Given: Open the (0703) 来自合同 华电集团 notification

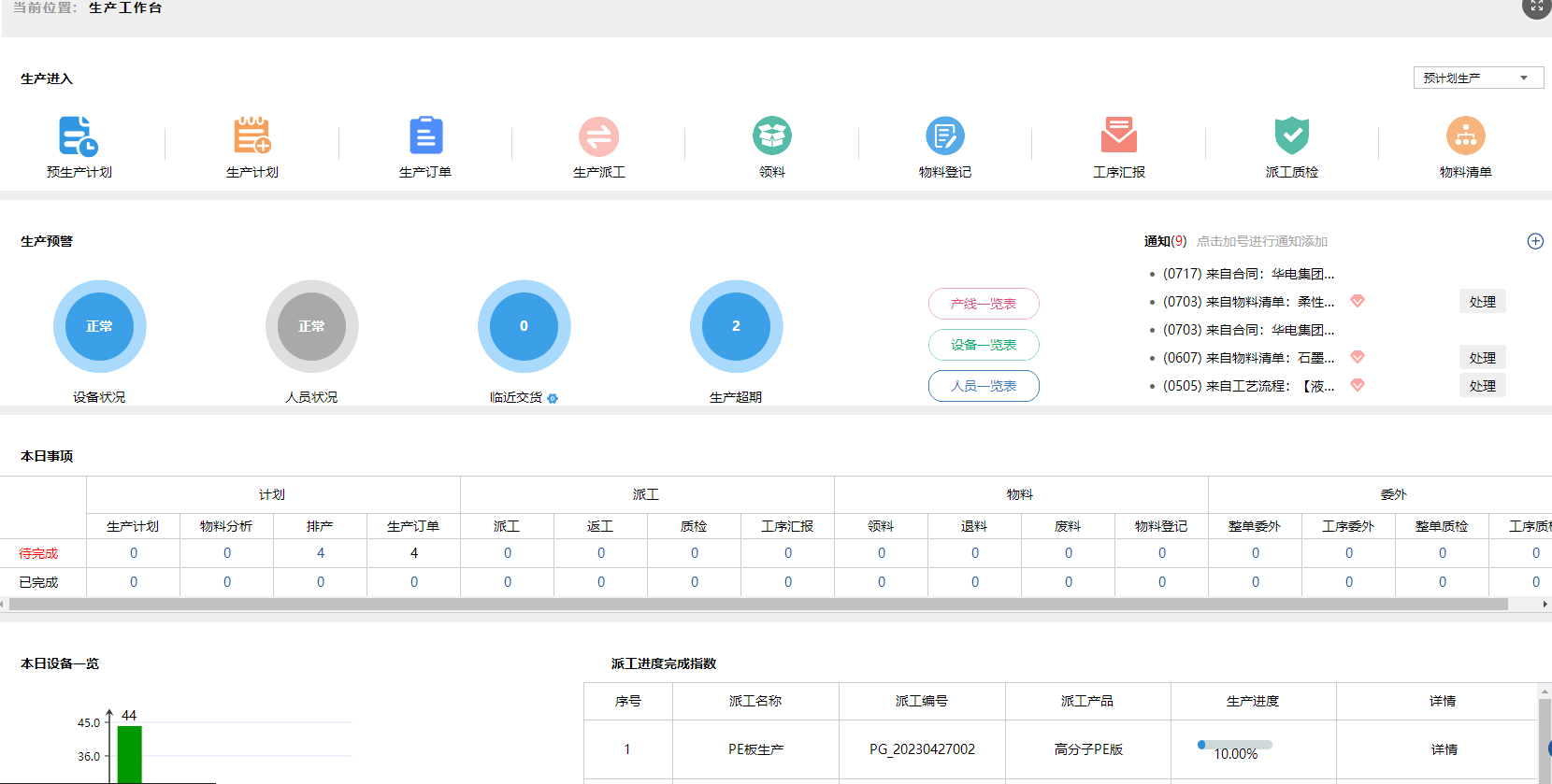Looking at the screenshot, I should (1248, 330).
